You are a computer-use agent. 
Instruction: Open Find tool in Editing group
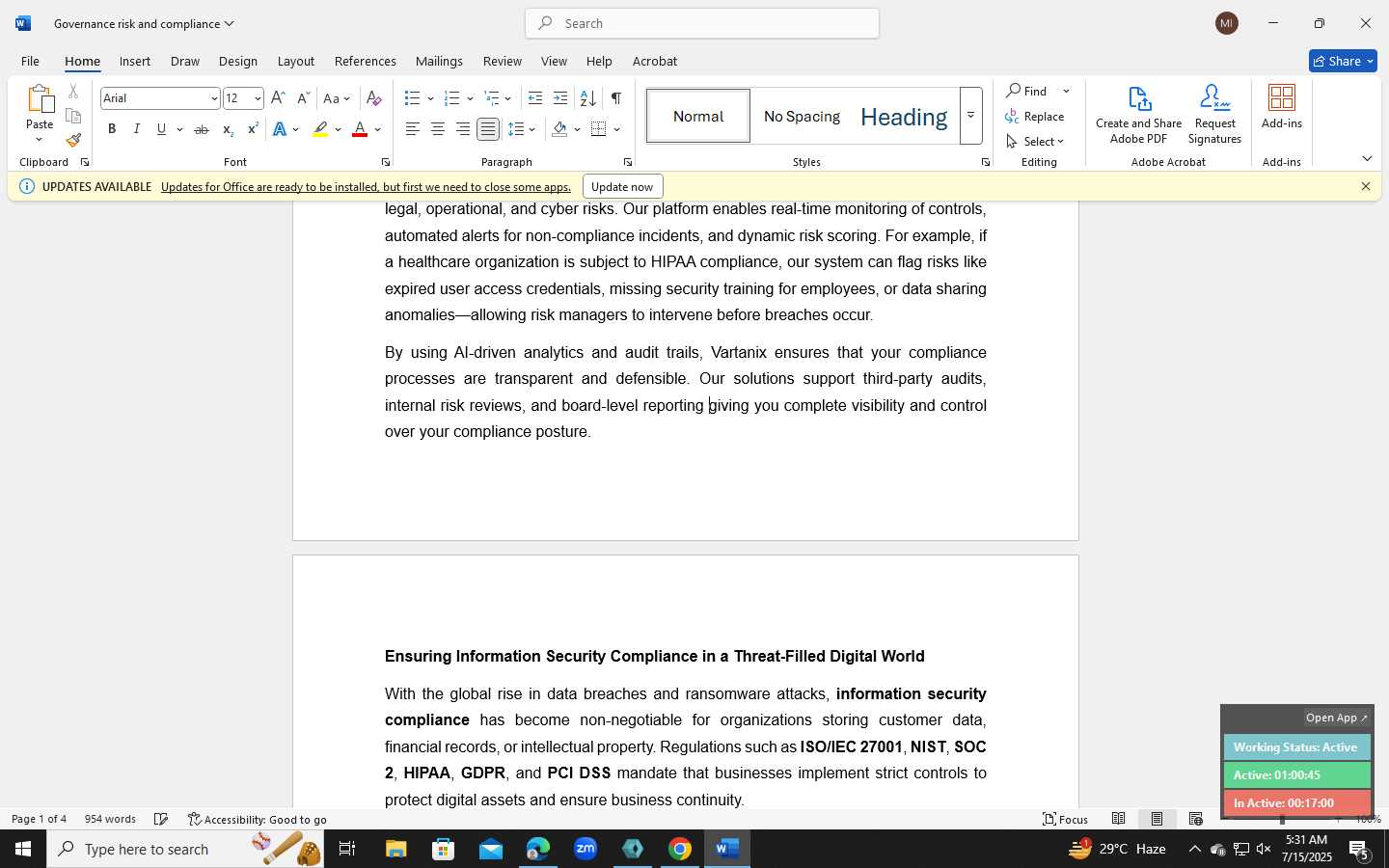pos(1027,91)
